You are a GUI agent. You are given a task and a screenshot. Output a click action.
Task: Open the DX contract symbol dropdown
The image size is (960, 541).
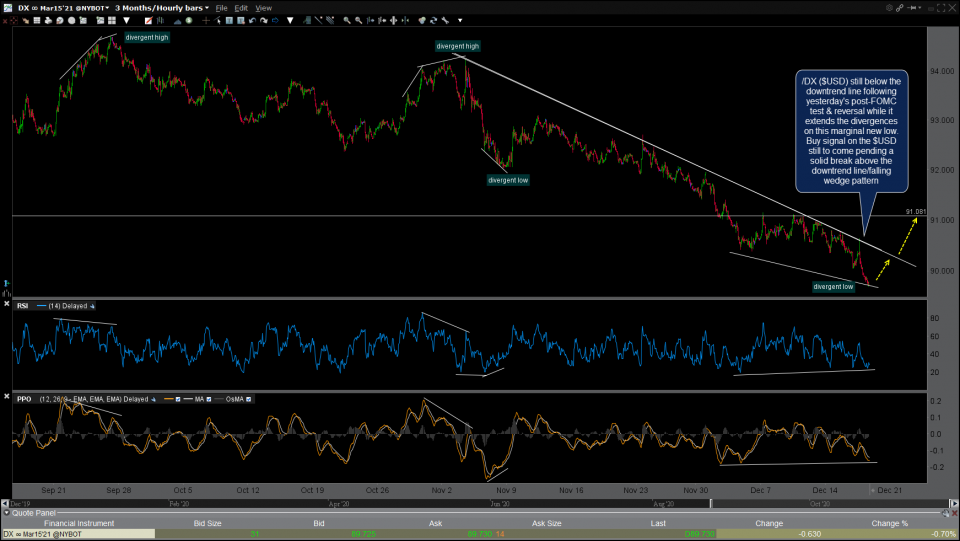(x=60, y=7)
